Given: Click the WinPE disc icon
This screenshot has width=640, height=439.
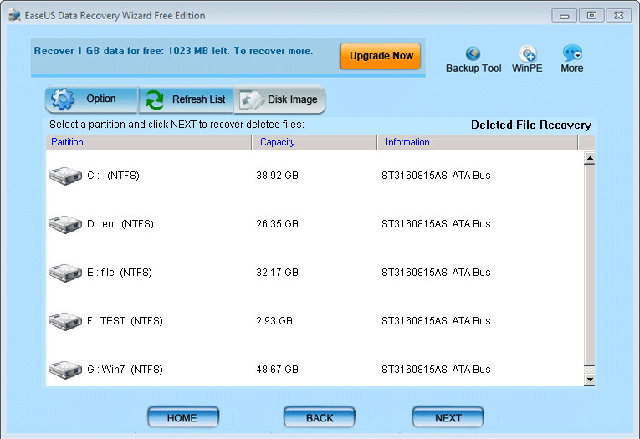Looking at the screenshot, I should 527,54.
